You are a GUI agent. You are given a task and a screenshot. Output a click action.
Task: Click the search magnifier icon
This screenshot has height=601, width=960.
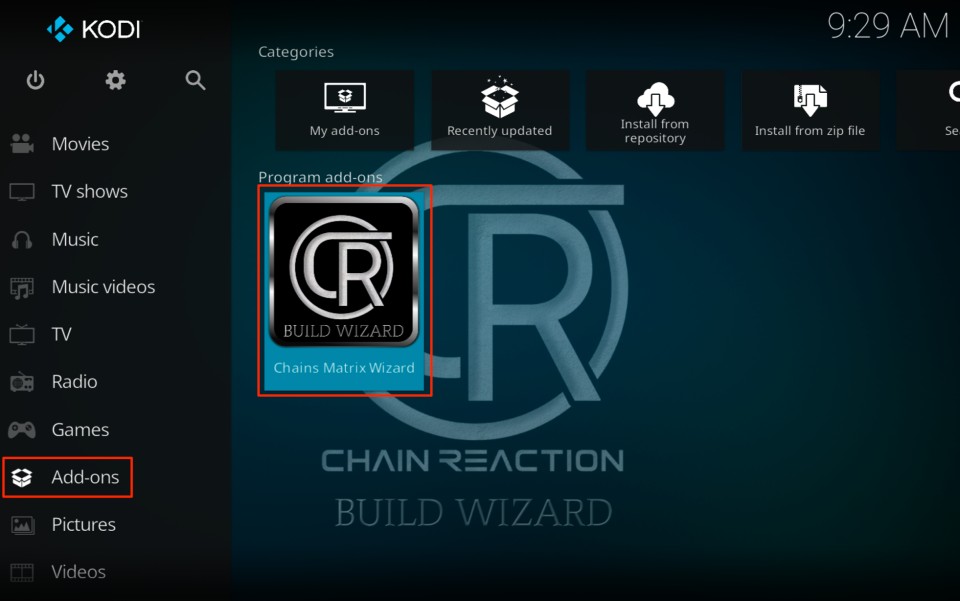click(x=195, y=80)
